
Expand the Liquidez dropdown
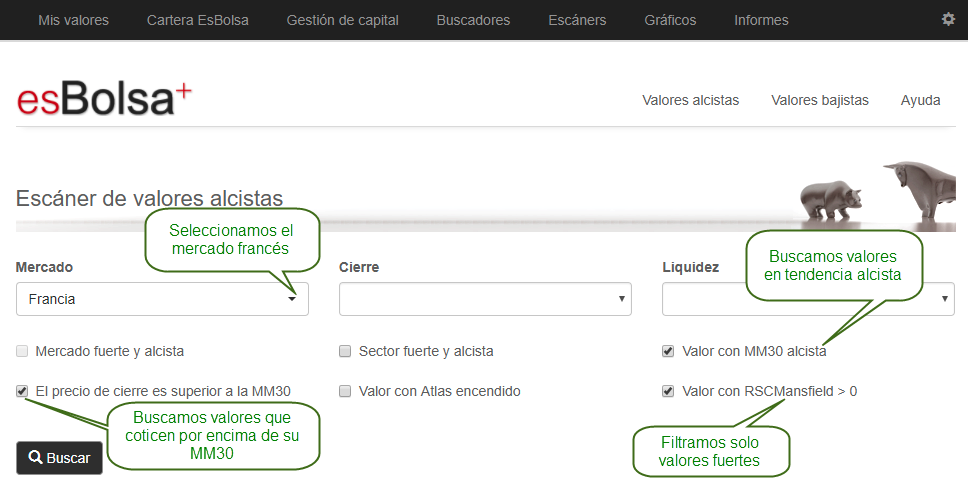pos(807,299)
